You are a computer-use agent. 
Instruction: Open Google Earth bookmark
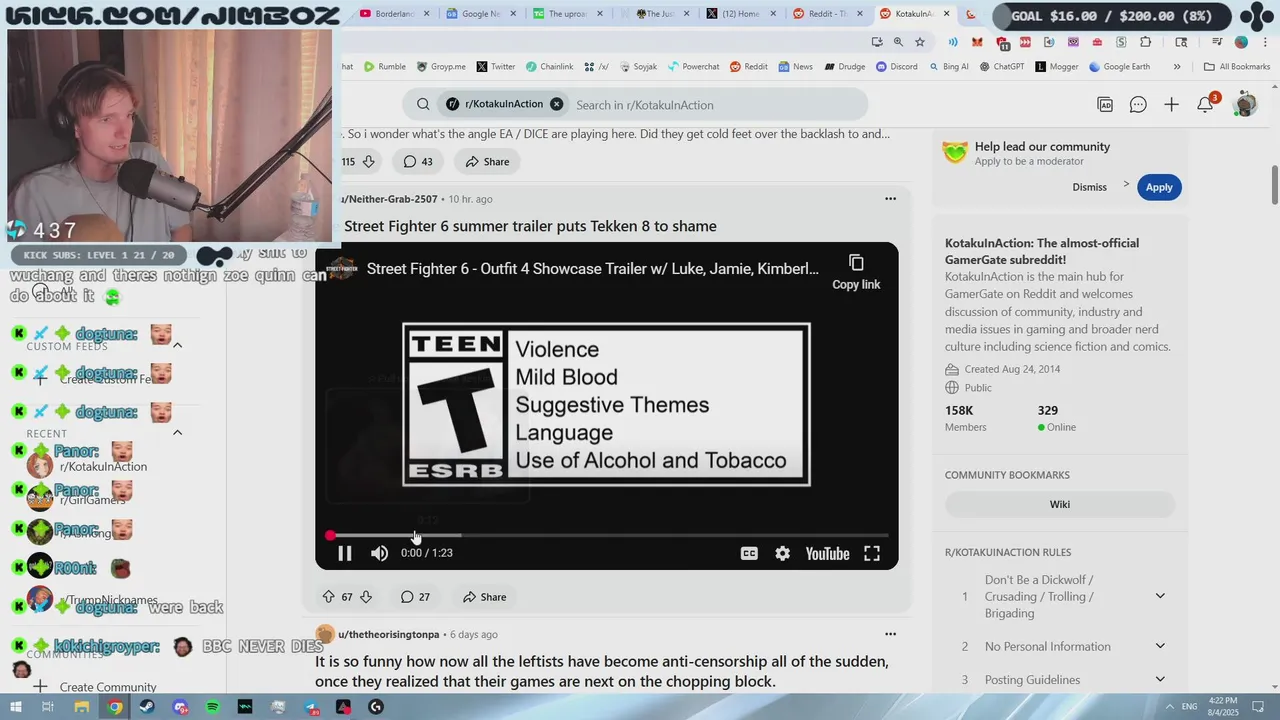tap(1119, 67)
